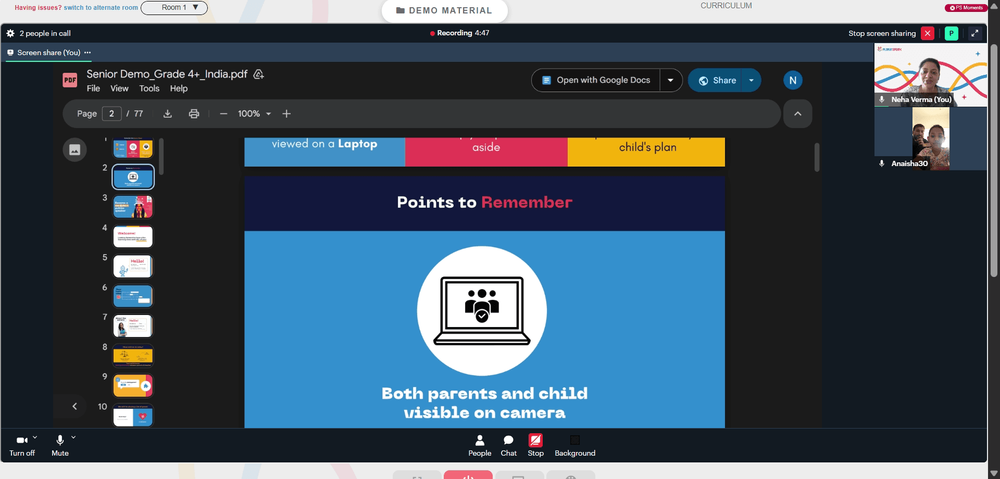Click the green P participant badge
1000x479 pixels.
[x=952, y=33]
